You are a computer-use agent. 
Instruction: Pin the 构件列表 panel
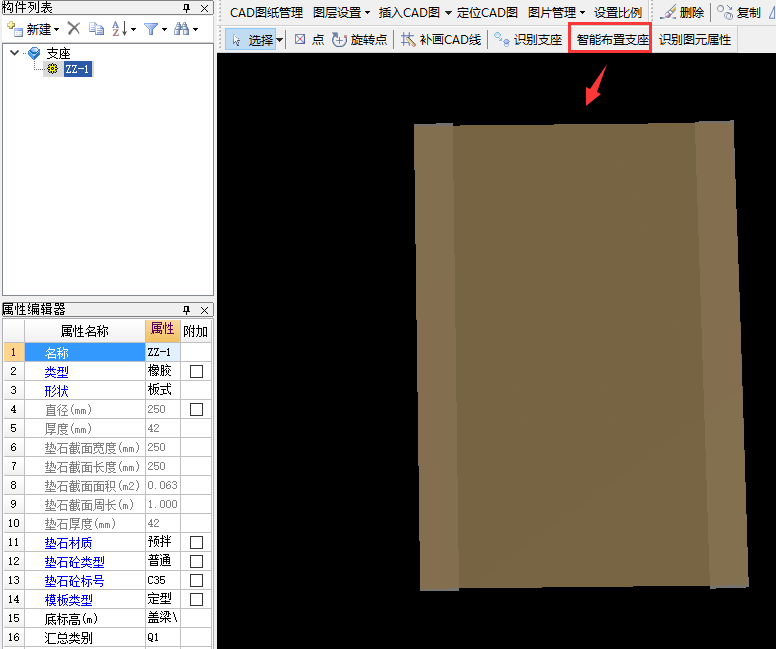(186, 8)
